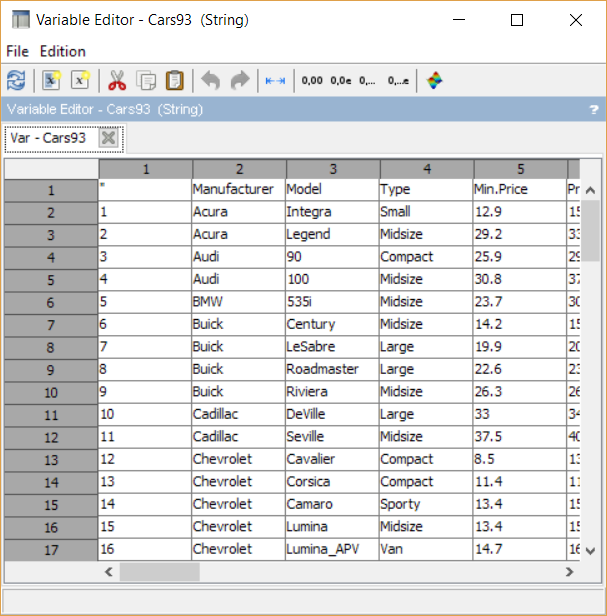This screenshot has height=616, width=607.
Task: Select the 30.8 price cell
Action: pos(519,280)
